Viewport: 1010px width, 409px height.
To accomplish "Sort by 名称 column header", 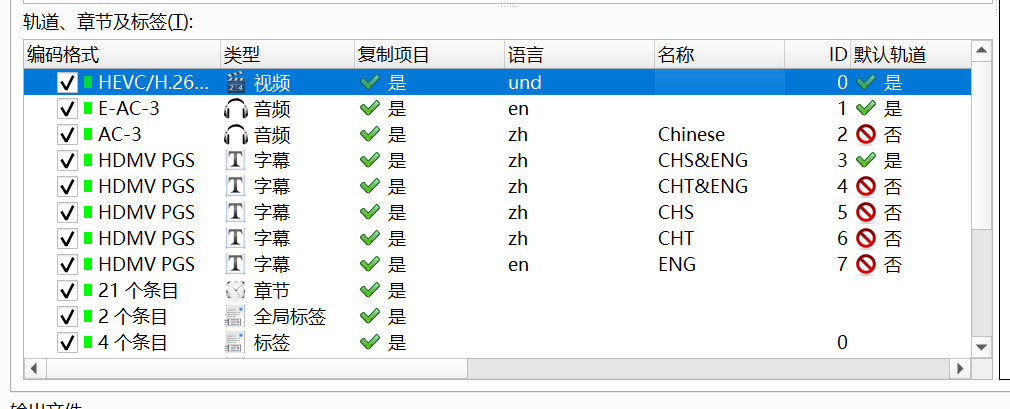I will [719, 55].
